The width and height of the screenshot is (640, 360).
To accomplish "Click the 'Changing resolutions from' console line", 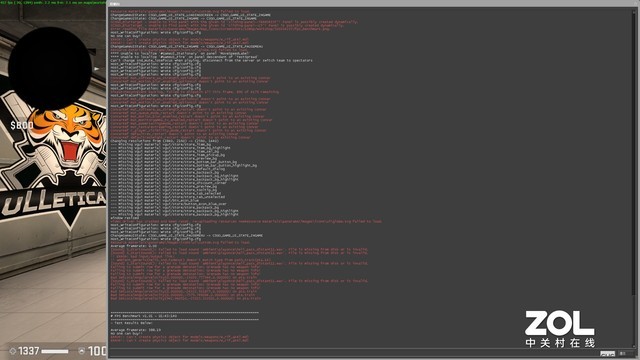I will pos(164,141).
